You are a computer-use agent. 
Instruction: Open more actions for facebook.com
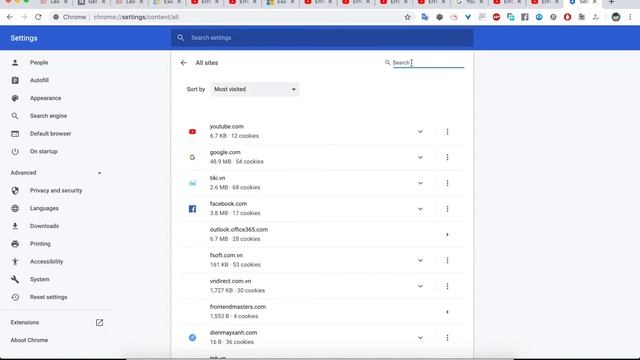[x=447, y=209]
